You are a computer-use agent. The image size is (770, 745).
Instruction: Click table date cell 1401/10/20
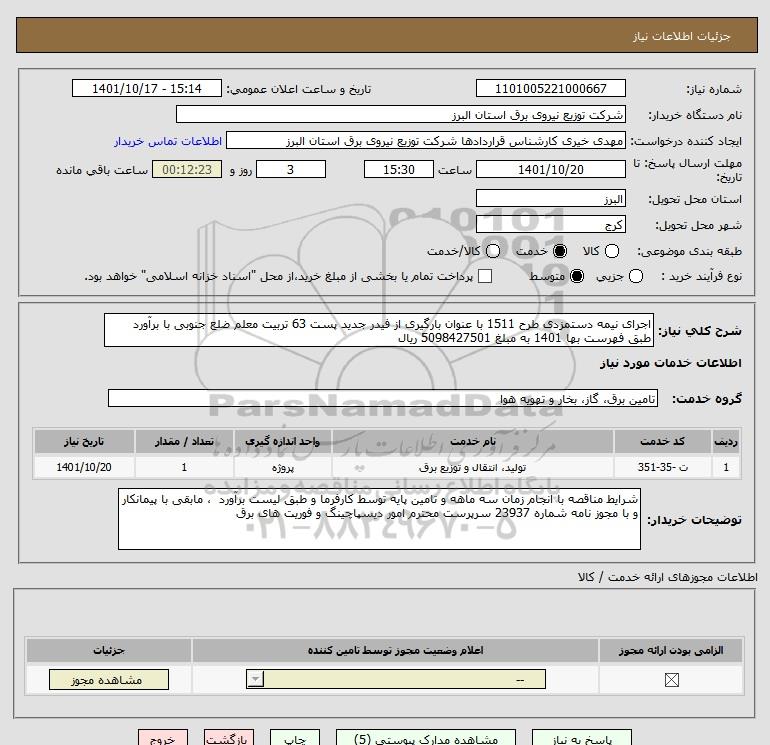click(84, 467)
